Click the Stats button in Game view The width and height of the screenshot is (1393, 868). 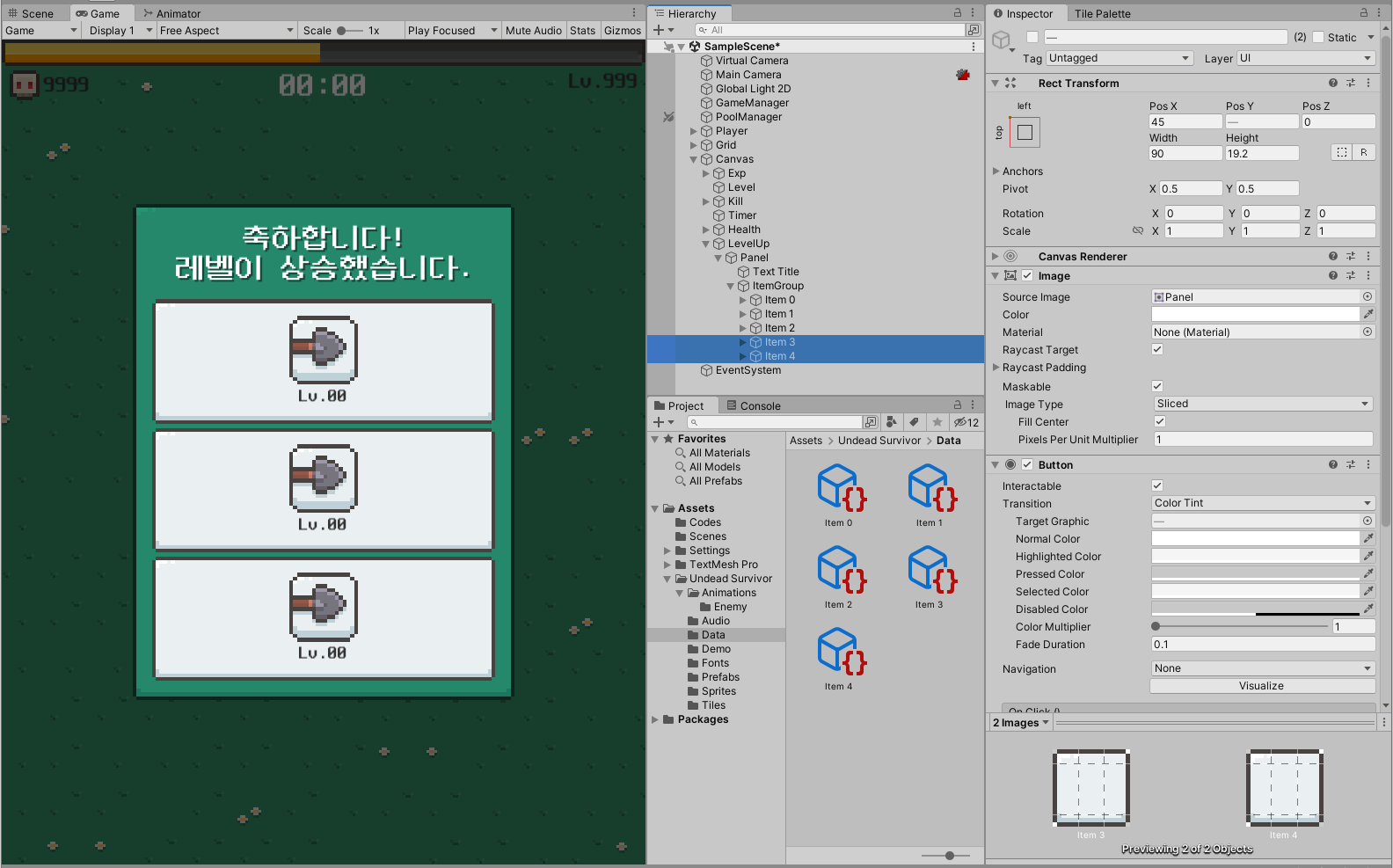(582, 30)
